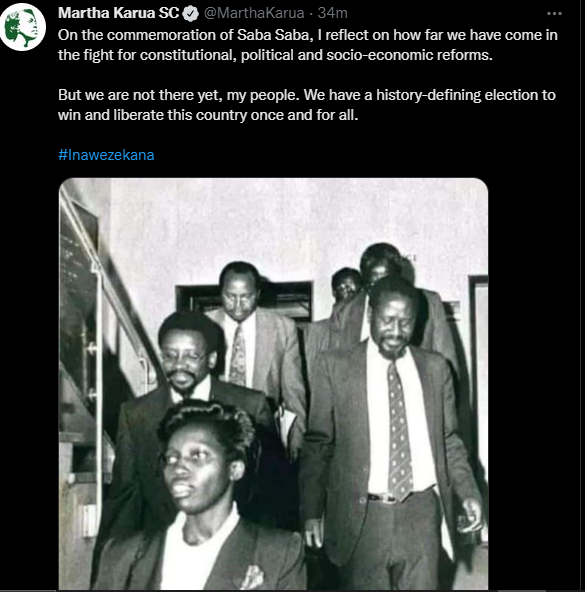Click the belt buckle of bearded man
585x592 pixels.
(383, 498)
